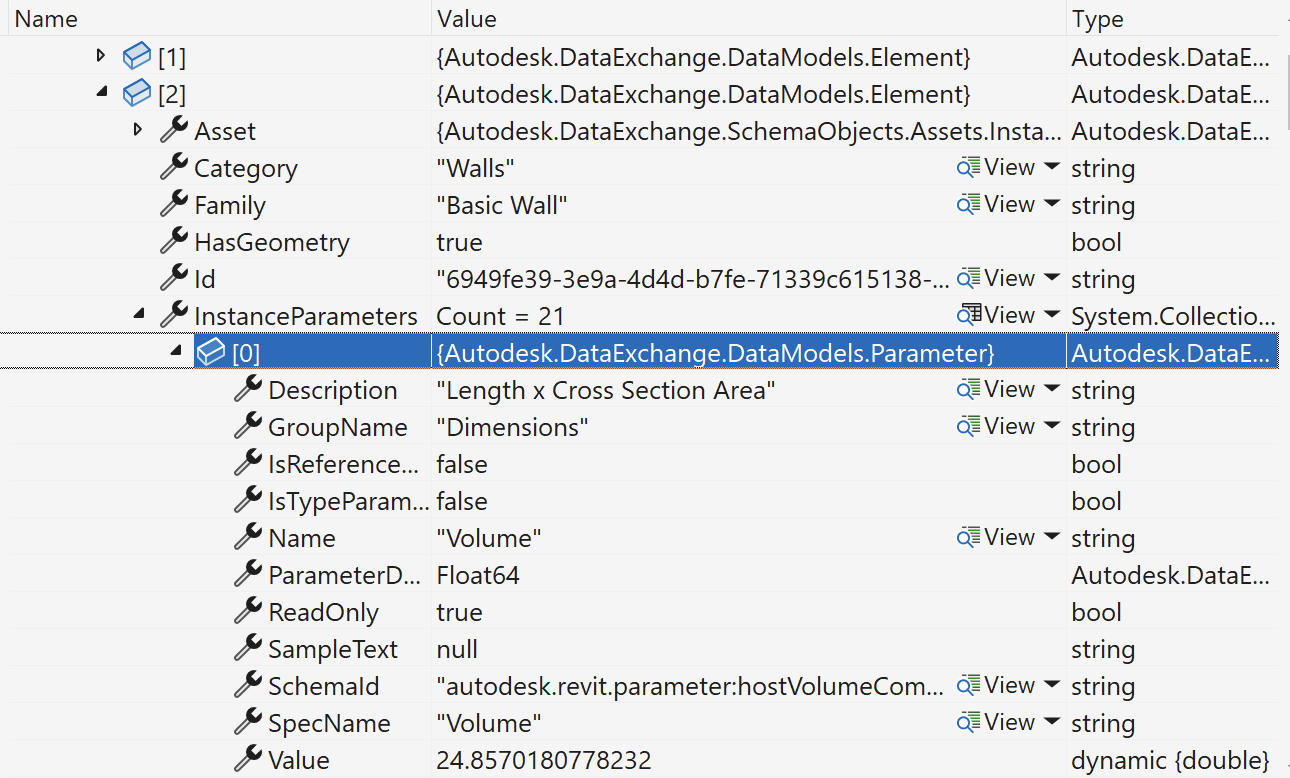Select the "Basic Wall" family value
The width and height of the screenshot is (1290, 778).
click(x=502, y=205)
